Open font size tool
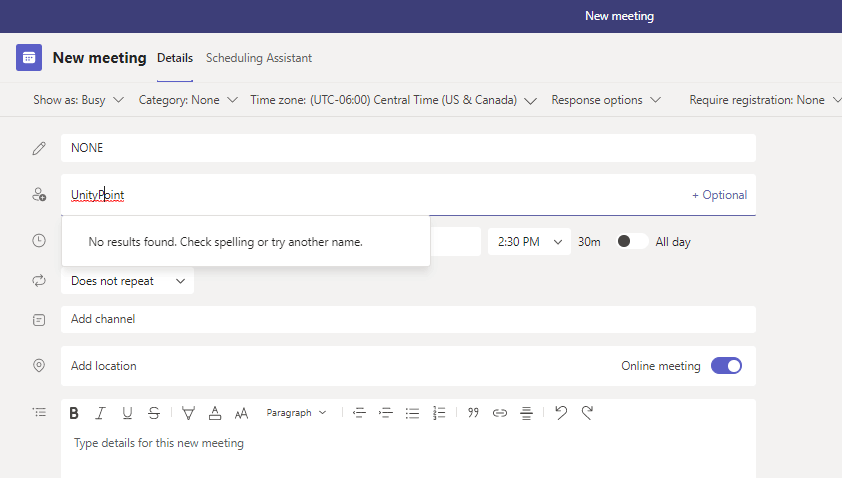Image resolution: width=842 pixels, height=478 pixels. pyautogui.click(x=242, y=413)
